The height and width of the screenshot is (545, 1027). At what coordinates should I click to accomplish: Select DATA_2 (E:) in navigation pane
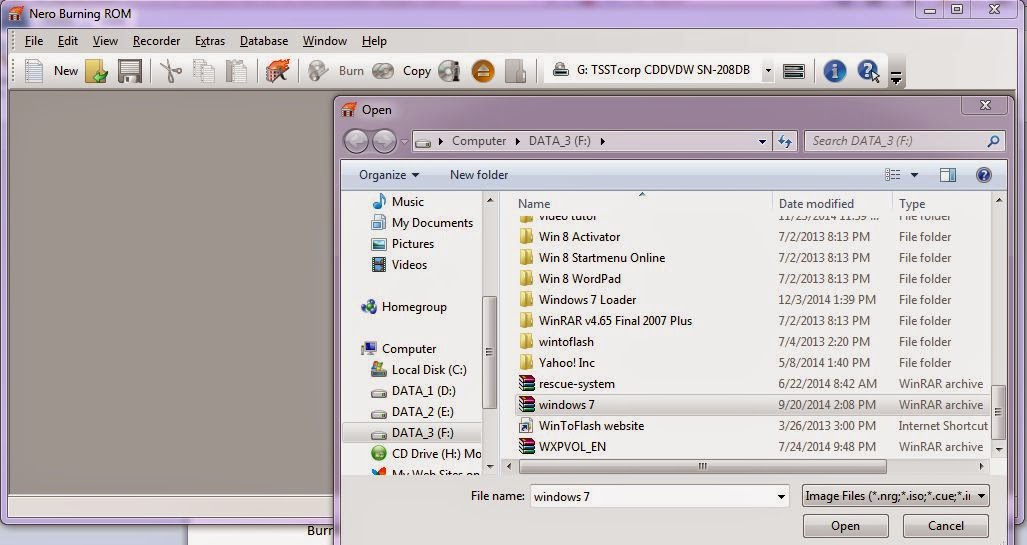pyautogui.click(x=412, y=411)
